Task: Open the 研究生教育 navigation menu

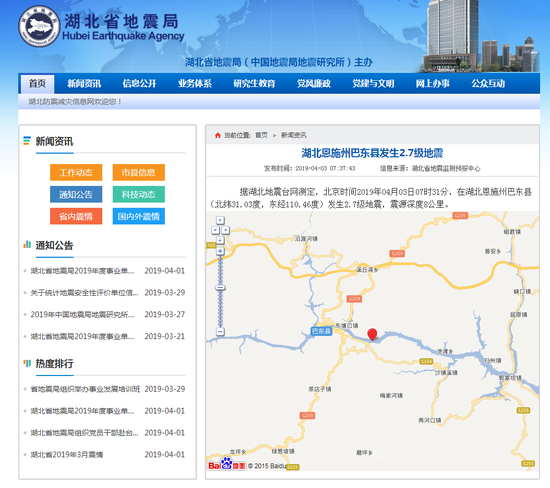Action: click(x=254, y=83)
